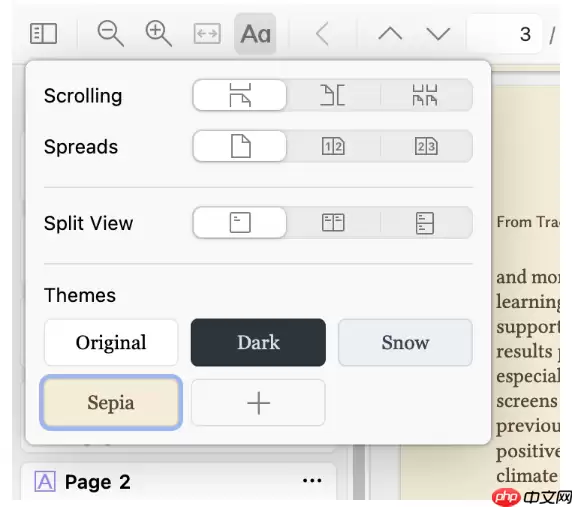Choose the 1|2 two-page spread
573x507 pixels.
pos(333,146)
